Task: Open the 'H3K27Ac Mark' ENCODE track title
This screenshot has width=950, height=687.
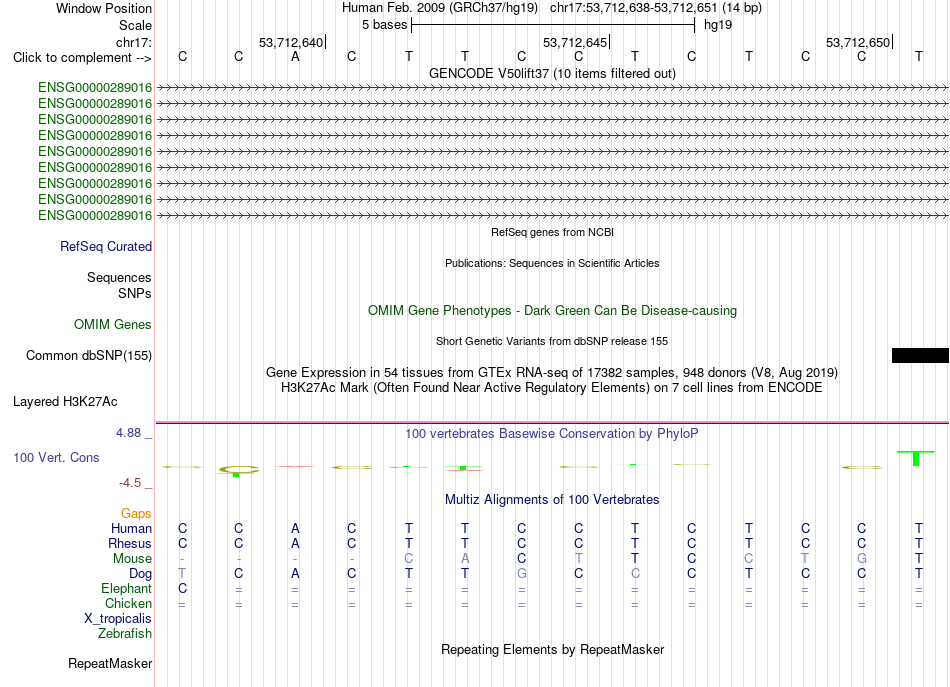Action: (x=552, y=387)
